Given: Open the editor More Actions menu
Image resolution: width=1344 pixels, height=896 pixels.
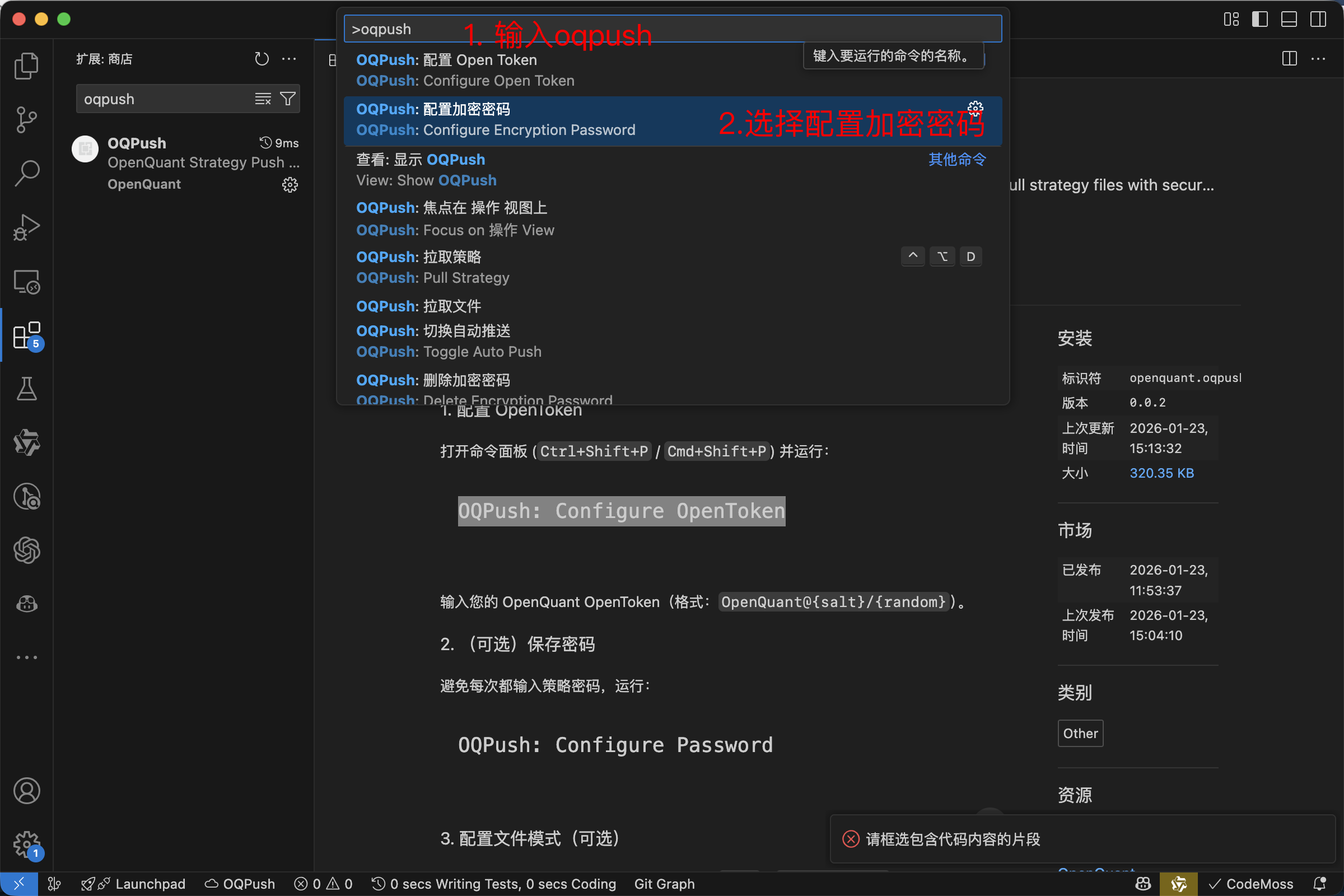Looking at the screenshot, I should pyautogui.click(x=1319, y=59).
